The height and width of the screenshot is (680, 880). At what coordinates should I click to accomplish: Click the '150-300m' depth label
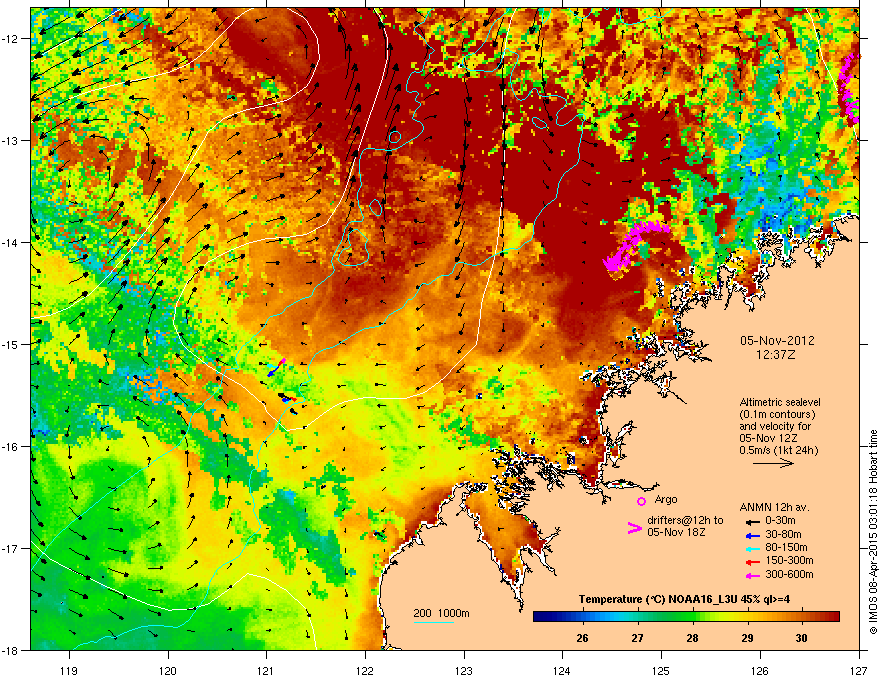[789, 560]
